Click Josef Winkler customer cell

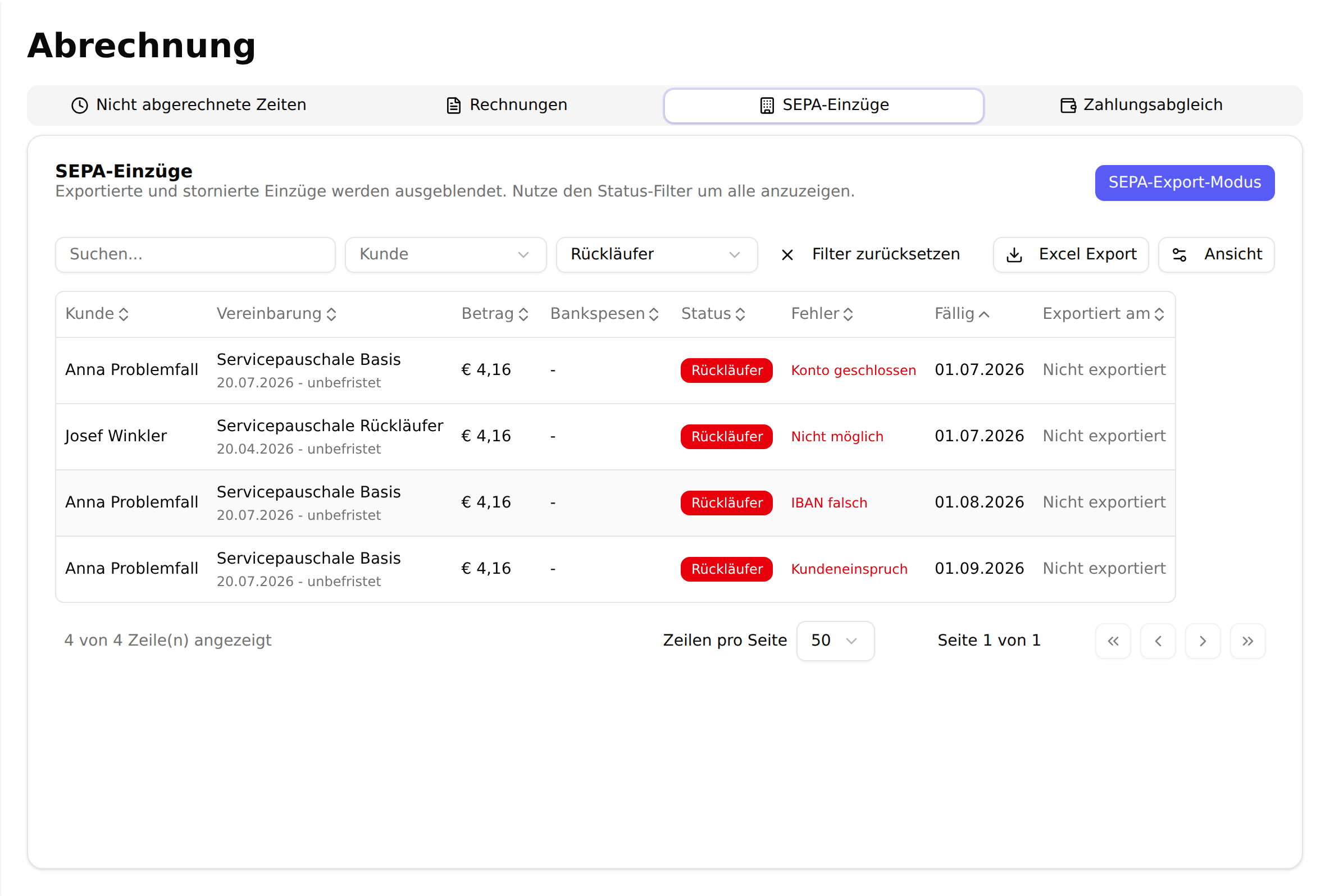tap(116, 436)
